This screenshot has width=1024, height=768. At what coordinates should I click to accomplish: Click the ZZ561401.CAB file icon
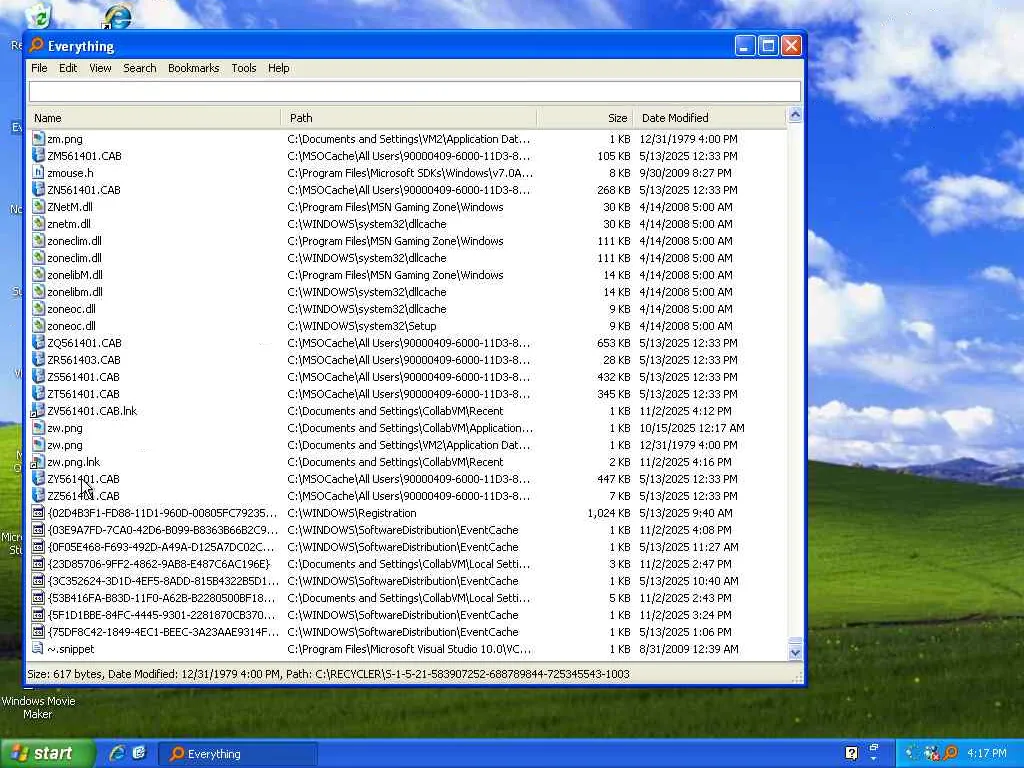(39, 496)
